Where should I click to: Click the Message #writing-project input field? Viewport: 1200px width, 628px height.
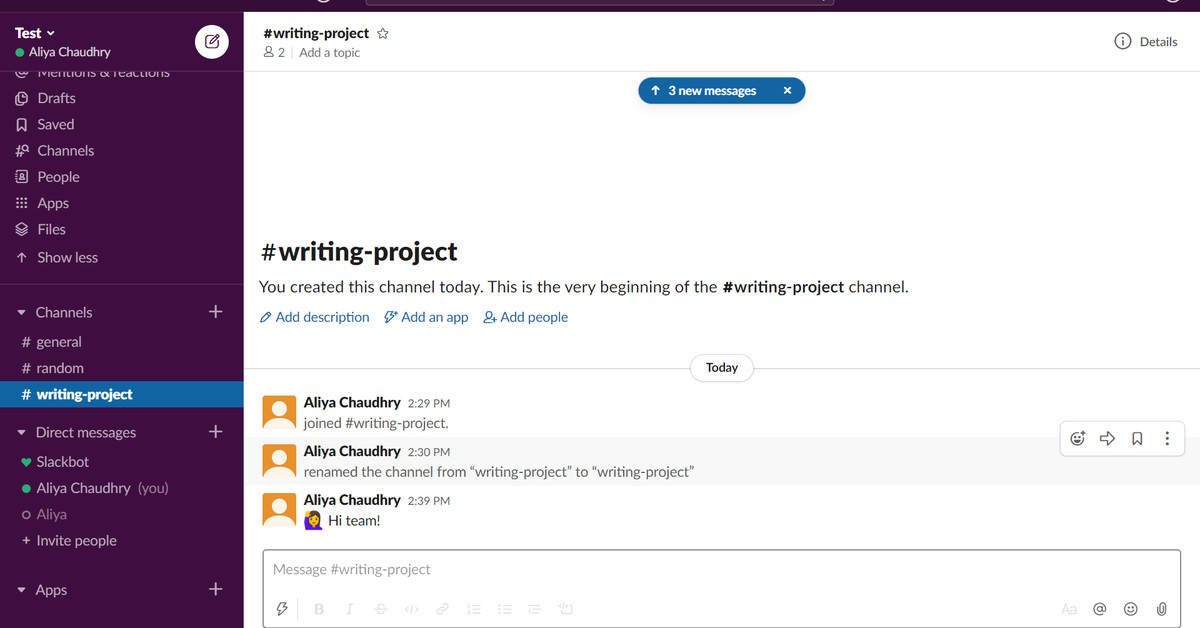coord(720,569)
